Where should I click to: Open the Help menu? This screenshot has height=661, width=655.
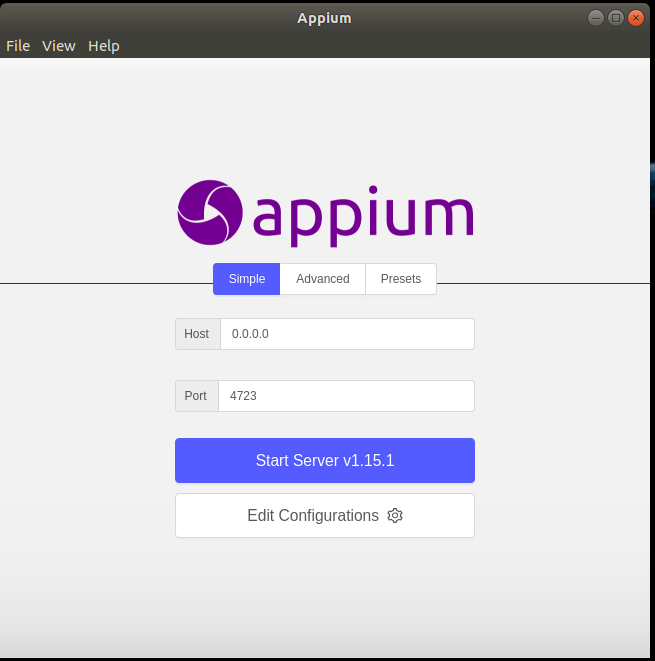click(104, 46)
